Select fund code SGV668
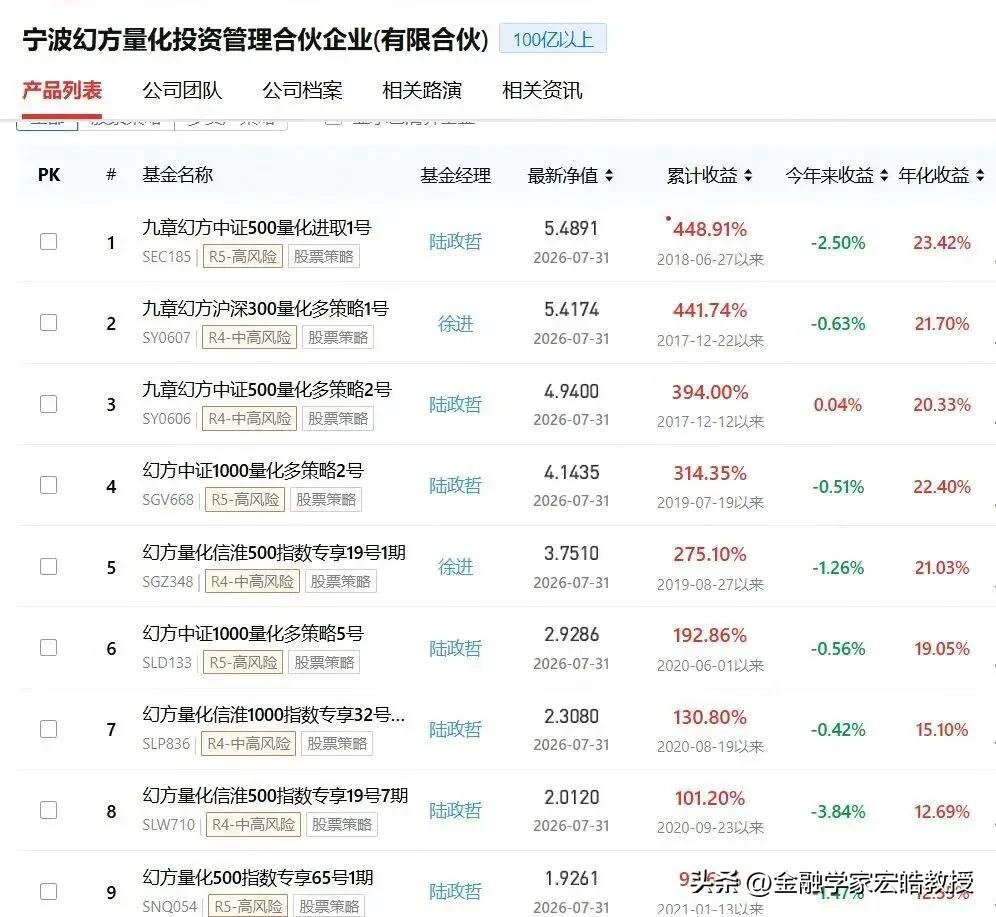 pos(168,500)
